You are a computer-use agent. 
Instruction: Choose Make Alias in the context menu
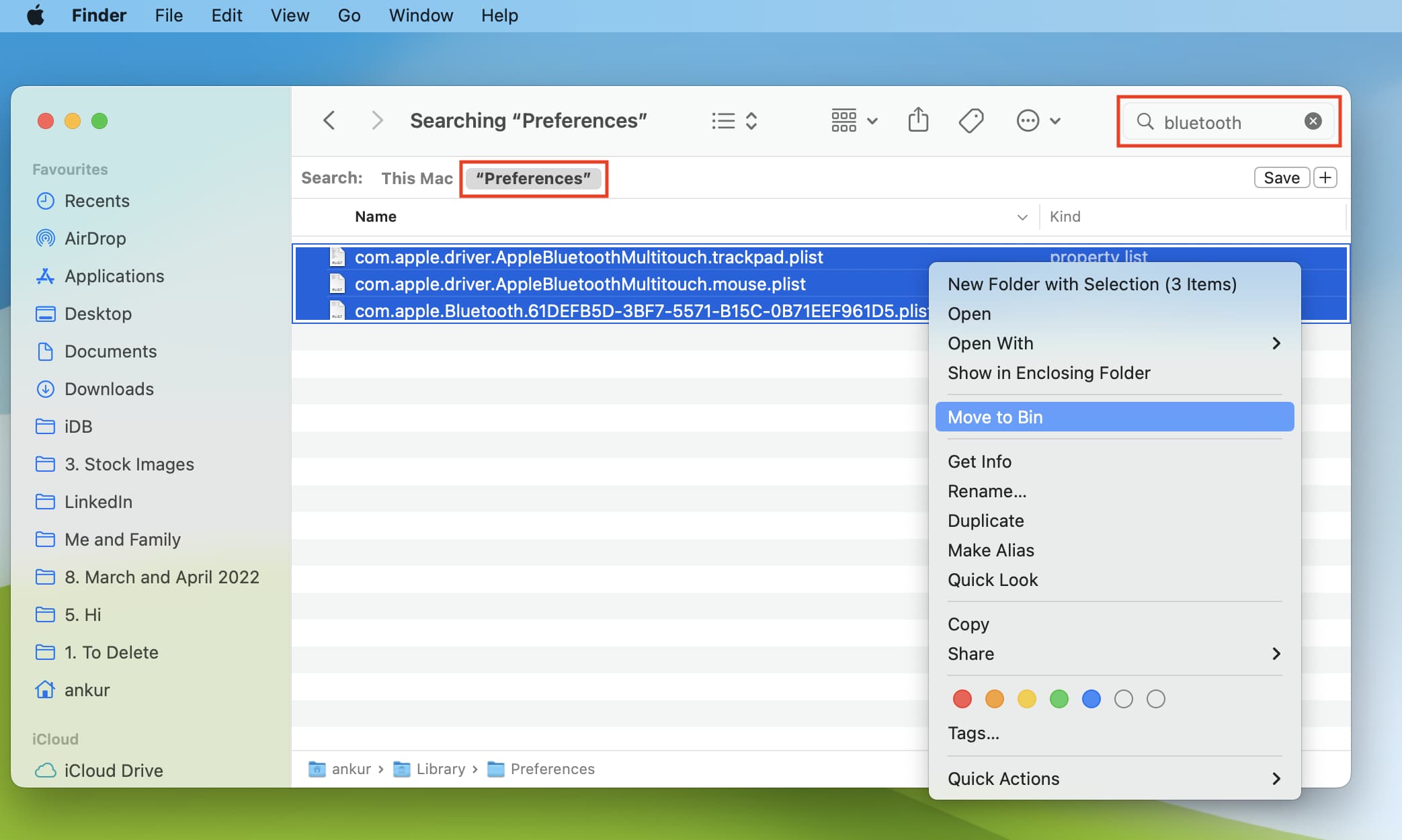(1114, 550)
